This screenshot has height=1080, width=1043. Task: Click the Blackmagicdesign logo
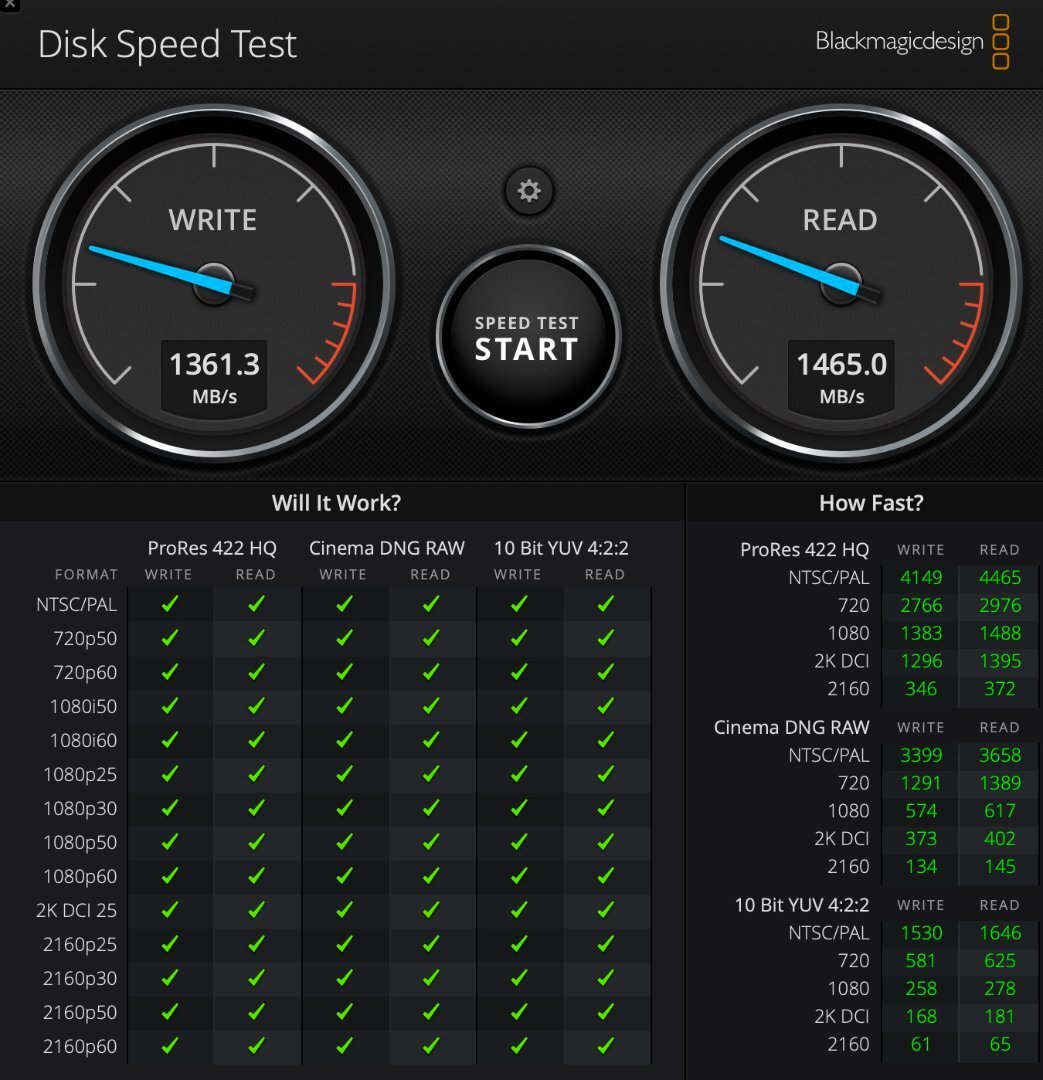[x=912, y=41]
